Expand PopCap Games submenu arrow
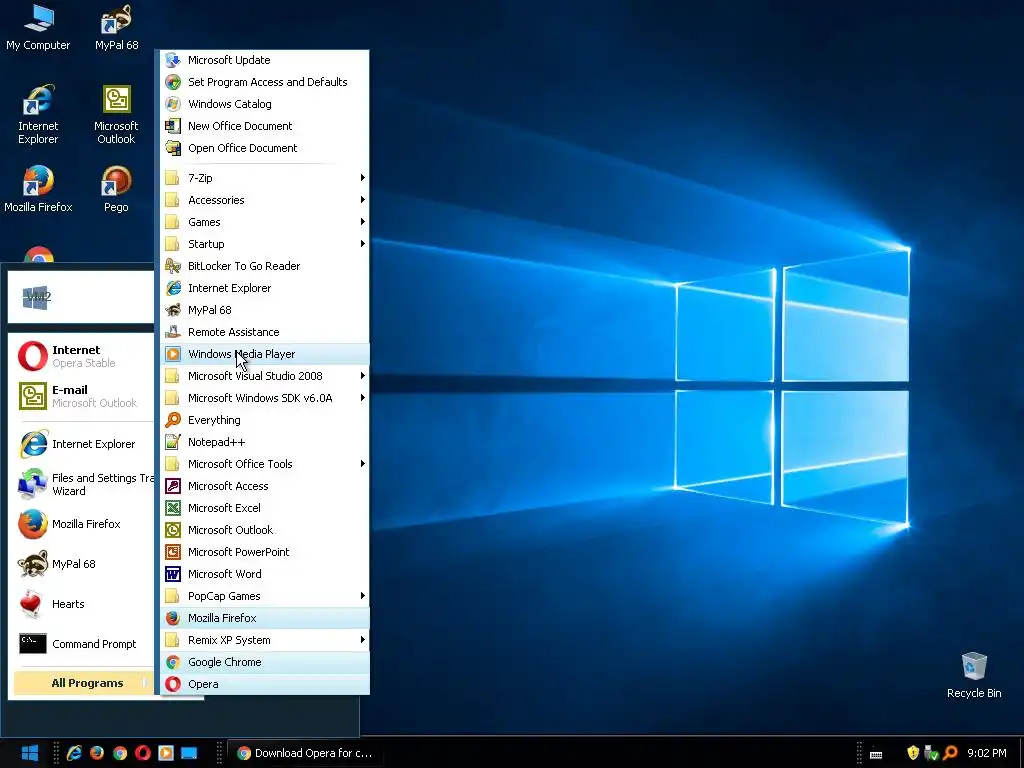The image size is (1024, 768). [362, 596]
